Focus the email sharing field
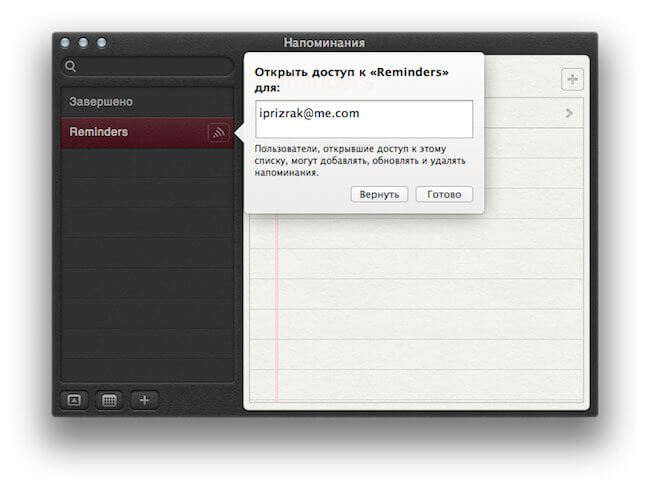The height and width of the screenshot is (489, 650). point(364,119)
